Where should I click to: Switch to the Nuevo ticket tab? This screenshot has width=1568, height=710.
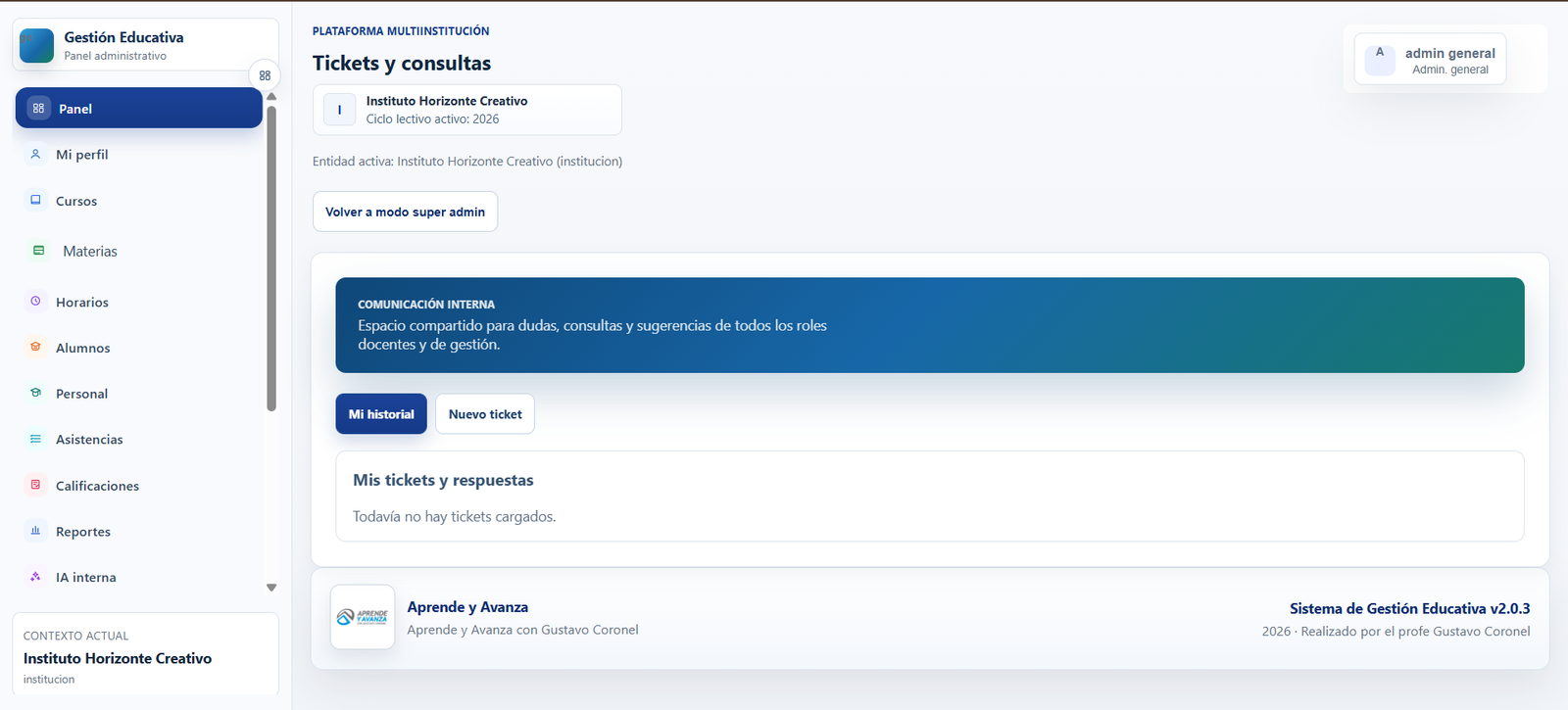click(x=485, y=414)
